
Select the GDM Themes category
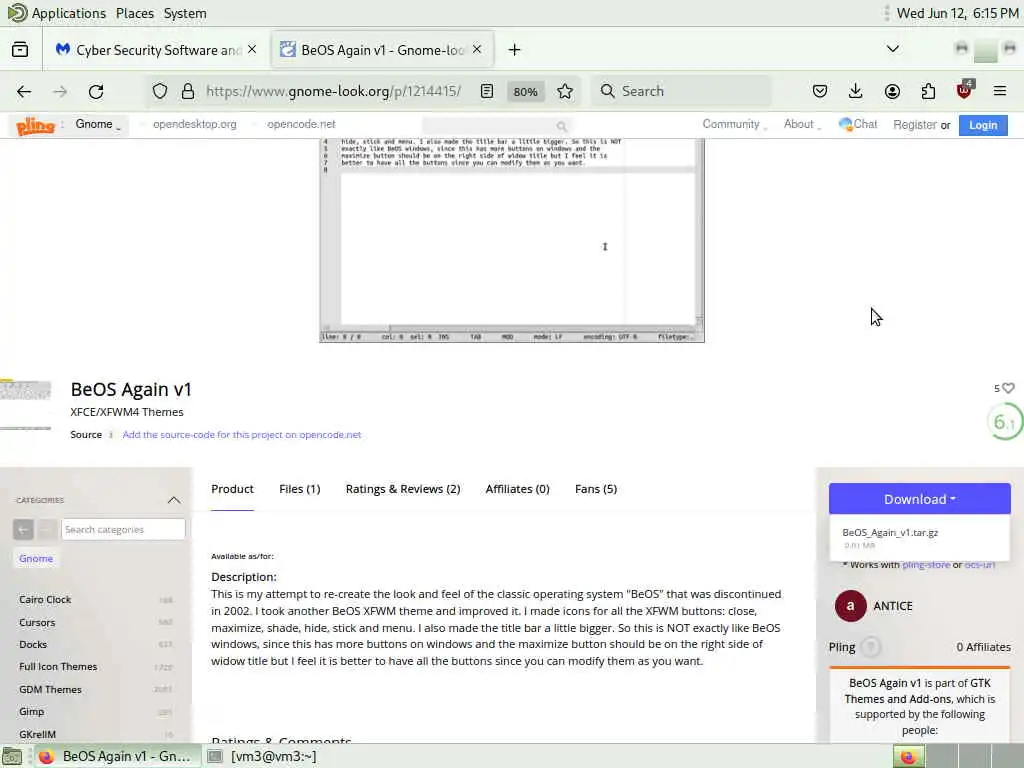pyautogui.click(x=50, y=690)
